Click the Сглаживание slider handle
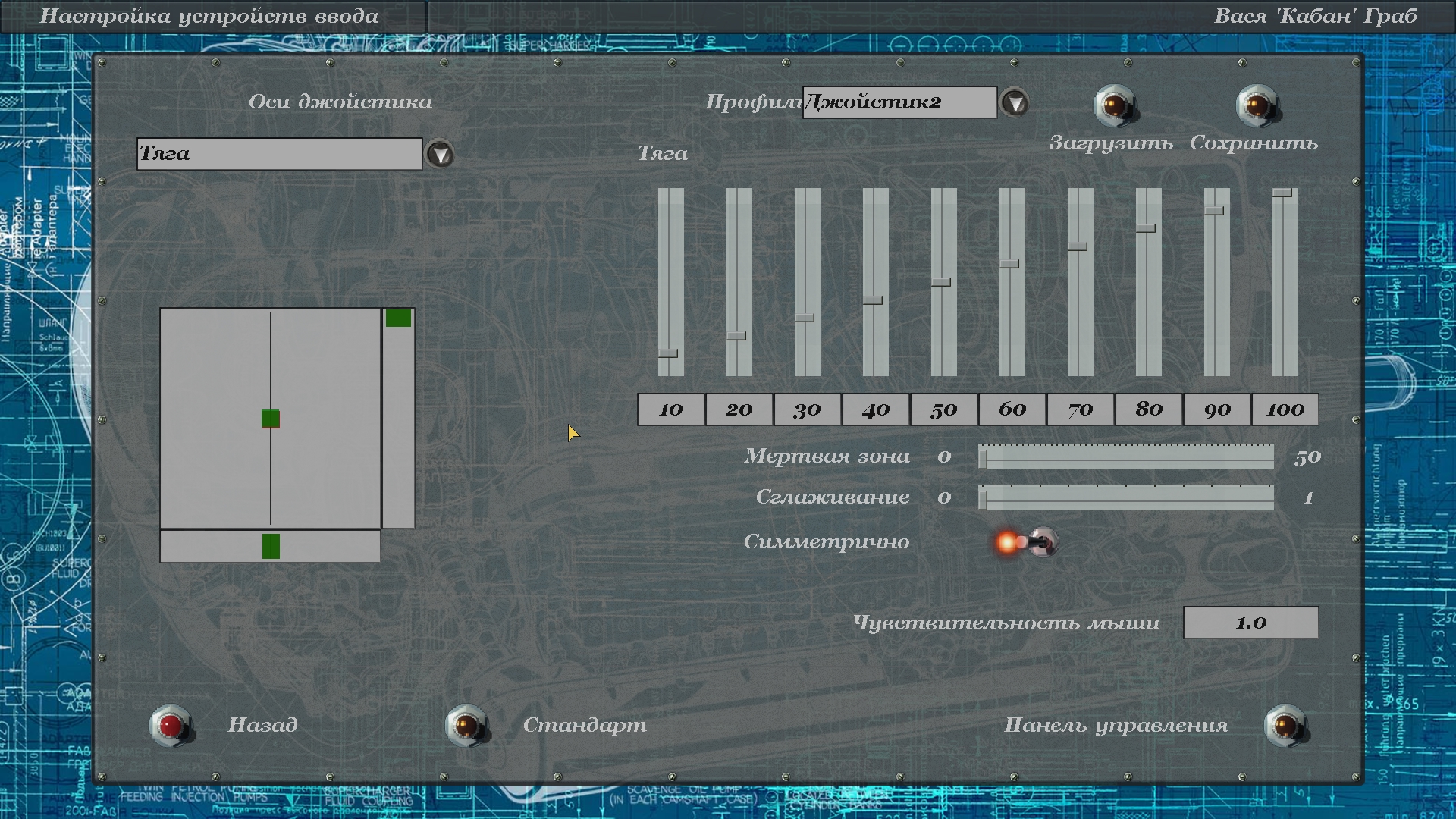Viewport: 1456px width, 819px height. (x=983, y=498)
